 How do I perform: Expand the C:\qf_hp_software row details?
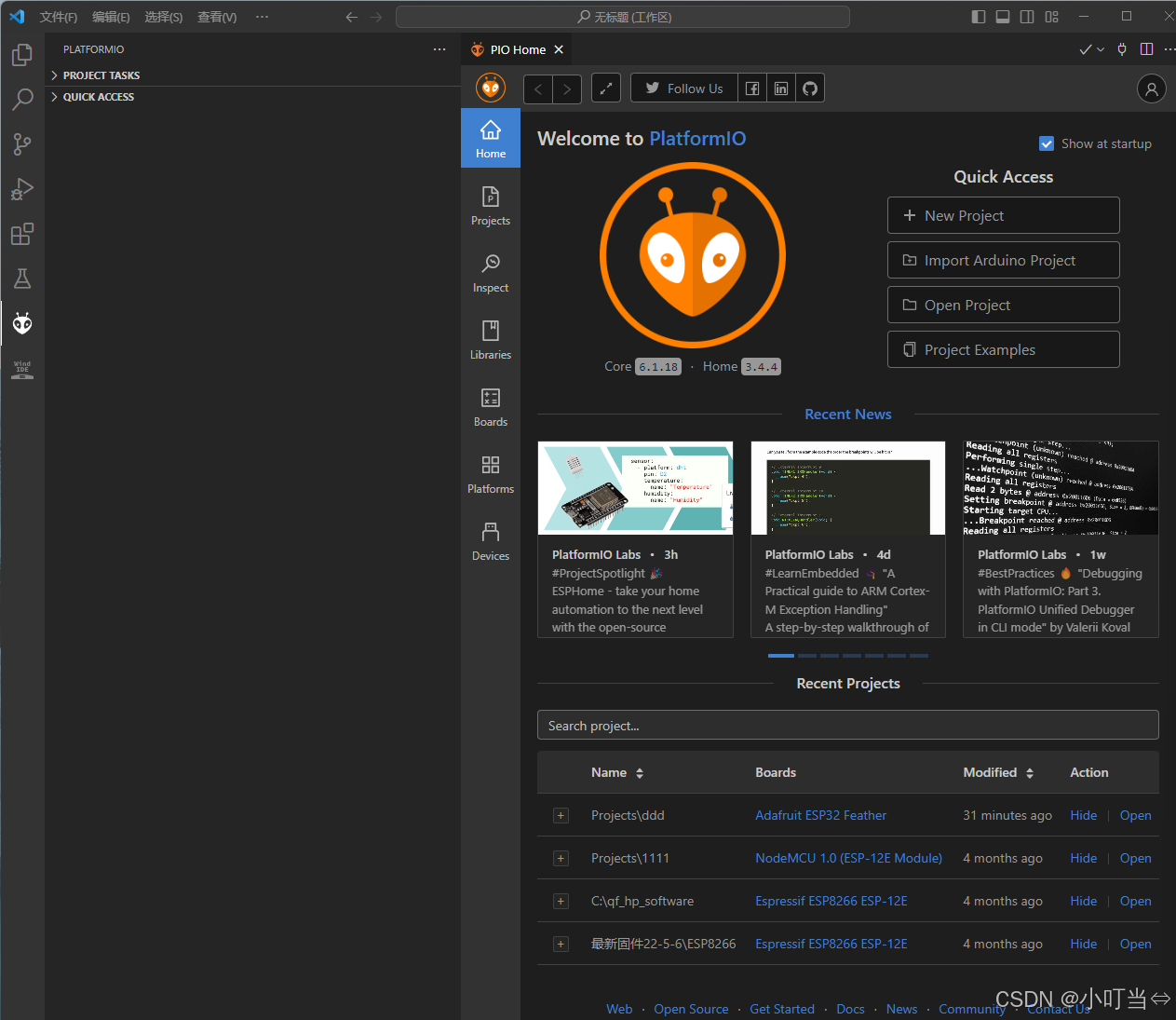point(561,901)
